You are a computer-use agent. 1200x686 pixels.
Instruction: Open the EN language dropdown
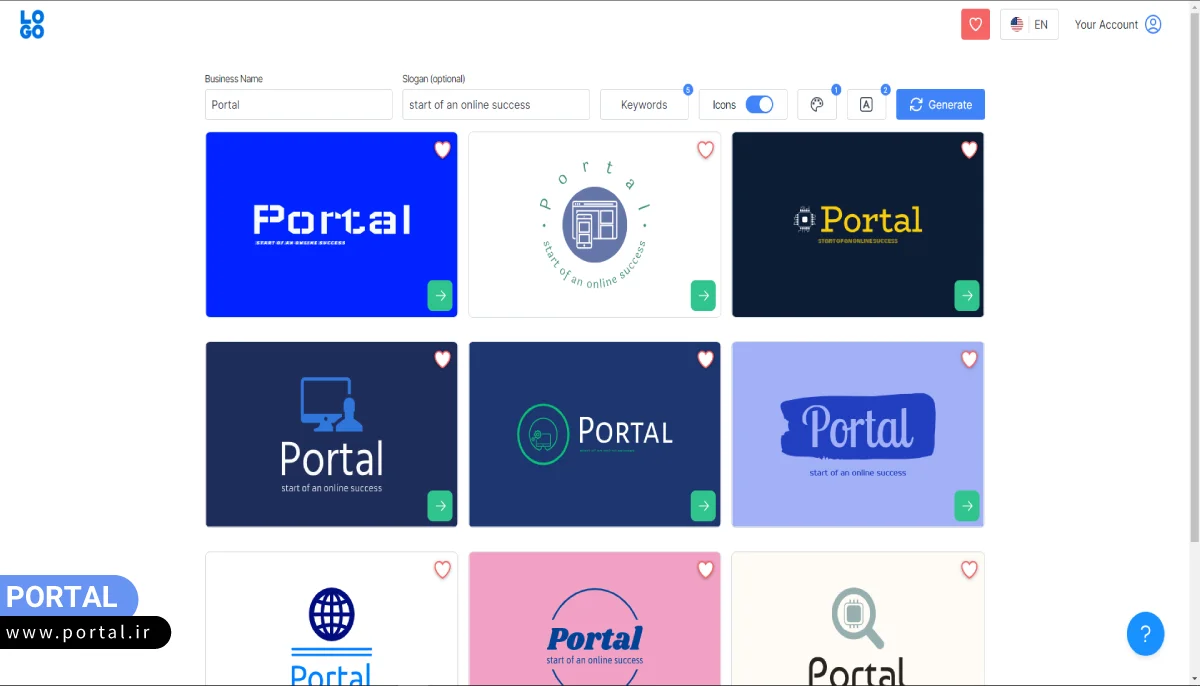[1029, 24]
